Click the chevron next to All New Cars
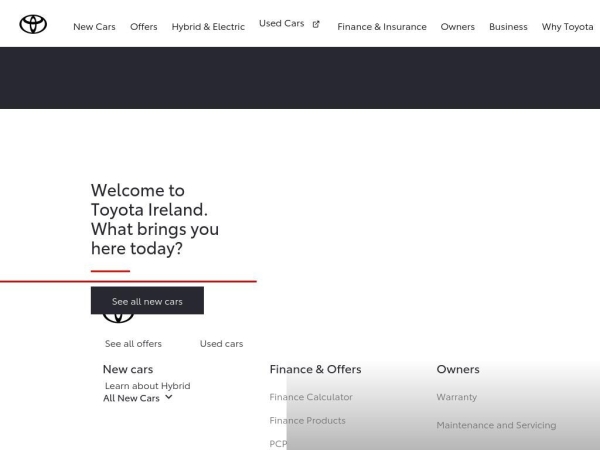The height and width of the screenshot is (450, 600). tap(169, 397)
